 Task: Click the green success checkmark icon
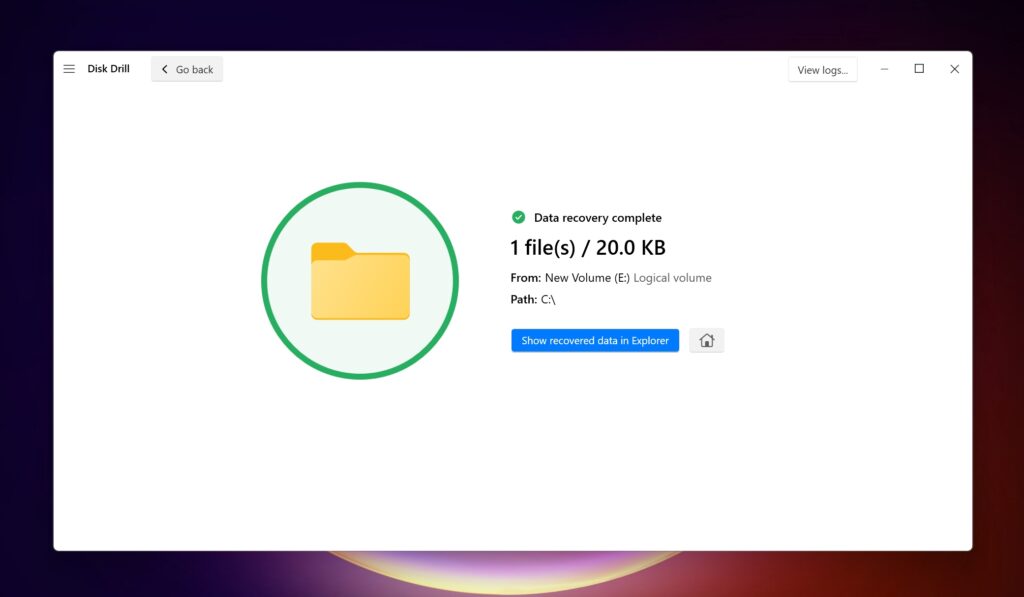tap(518, 217)
